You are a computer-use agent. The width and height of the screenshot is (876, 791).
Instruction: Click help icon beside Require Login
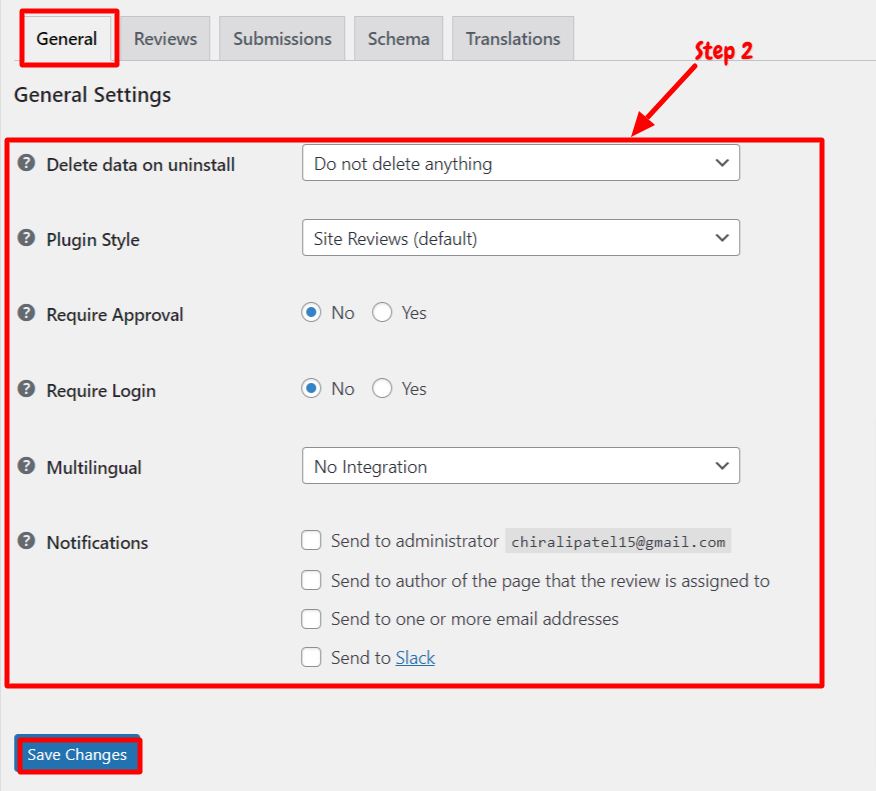(26, 389)
